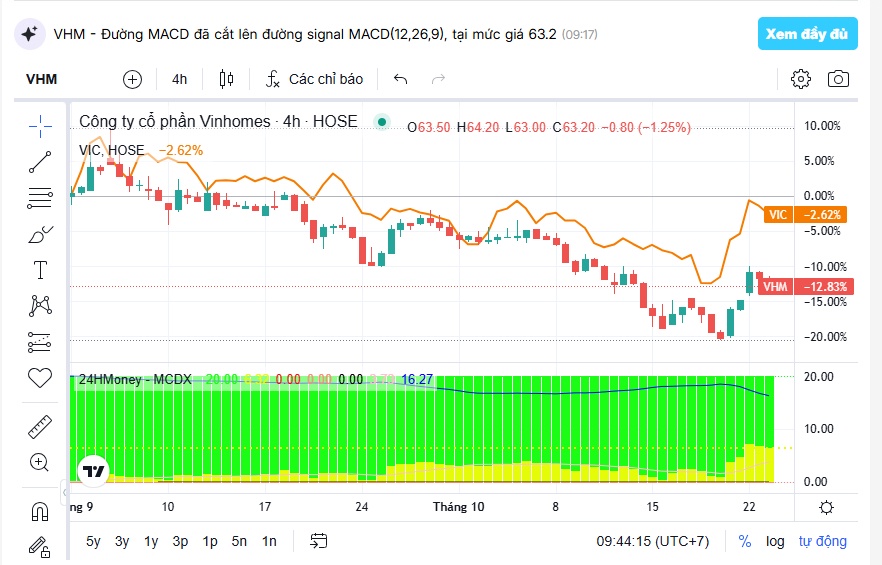882x565 pixels.
Task: Click the AI sparkle icon beside the VHM alert
Action: tap(29, 34)
